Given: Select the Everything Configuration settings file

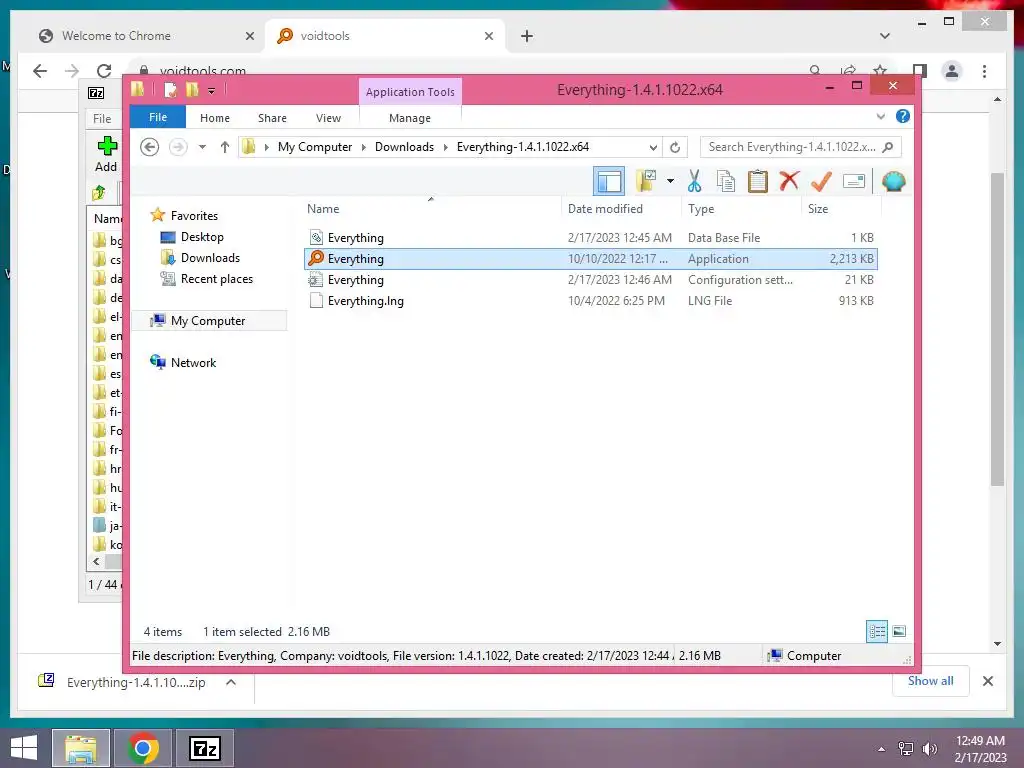Looking at the screenshot, I should pyautogui.click(x=591, y=280).
